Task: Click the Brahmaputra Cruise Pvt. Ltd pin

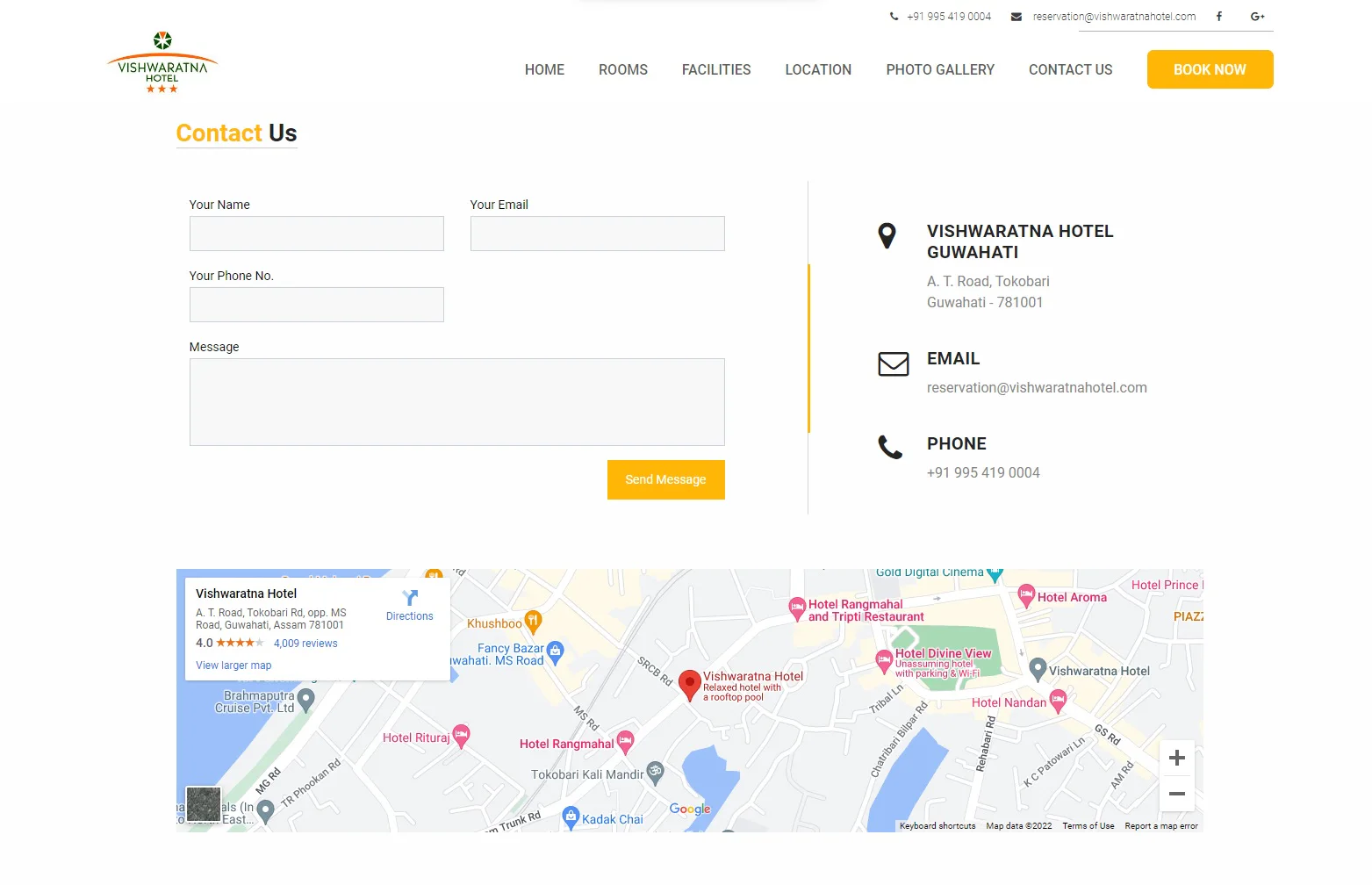Action: [x=305, y=700]
